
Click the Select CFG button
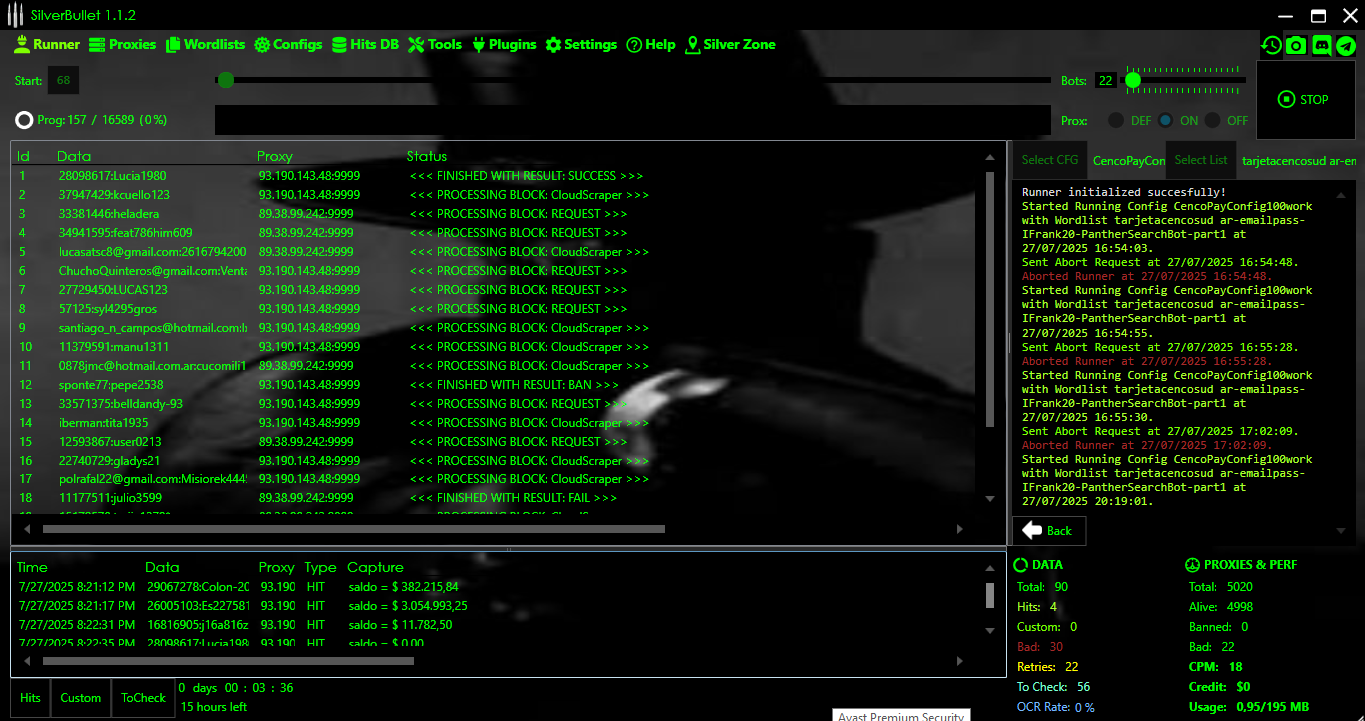1050,160
